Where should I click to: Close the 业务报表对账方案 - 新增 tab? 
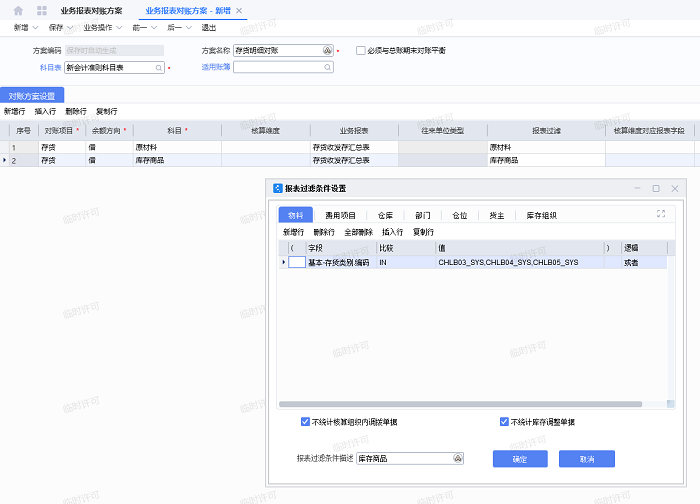tap(239, 10)
